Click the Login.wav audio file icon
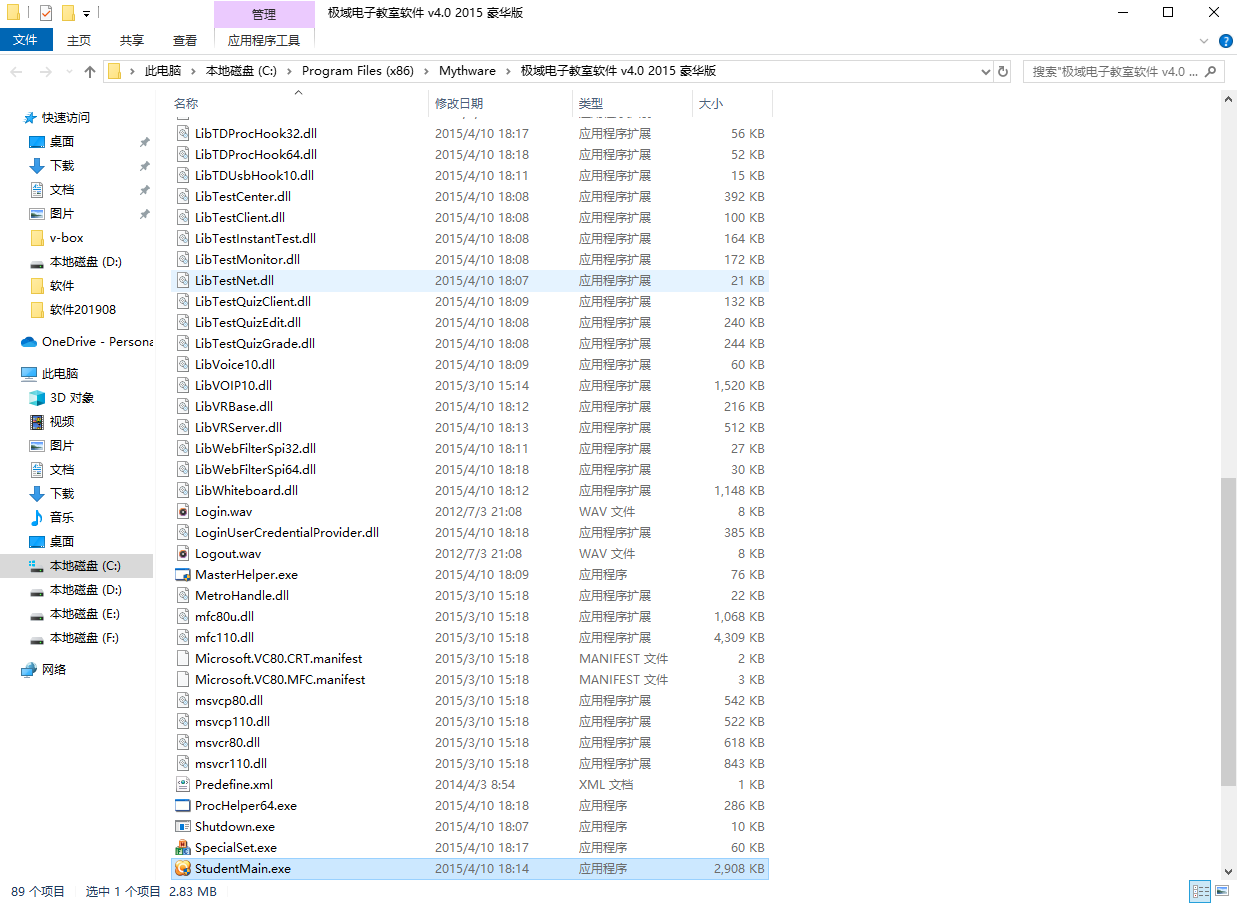The height and width of the screenshot is (904, 1238). (x=182, y=512)
